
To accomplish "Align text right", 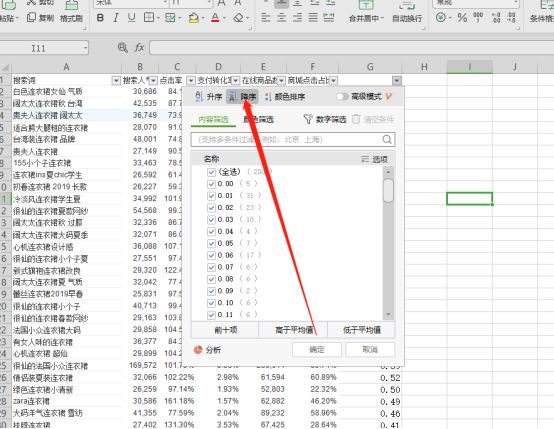I will [x=297, y=17].
